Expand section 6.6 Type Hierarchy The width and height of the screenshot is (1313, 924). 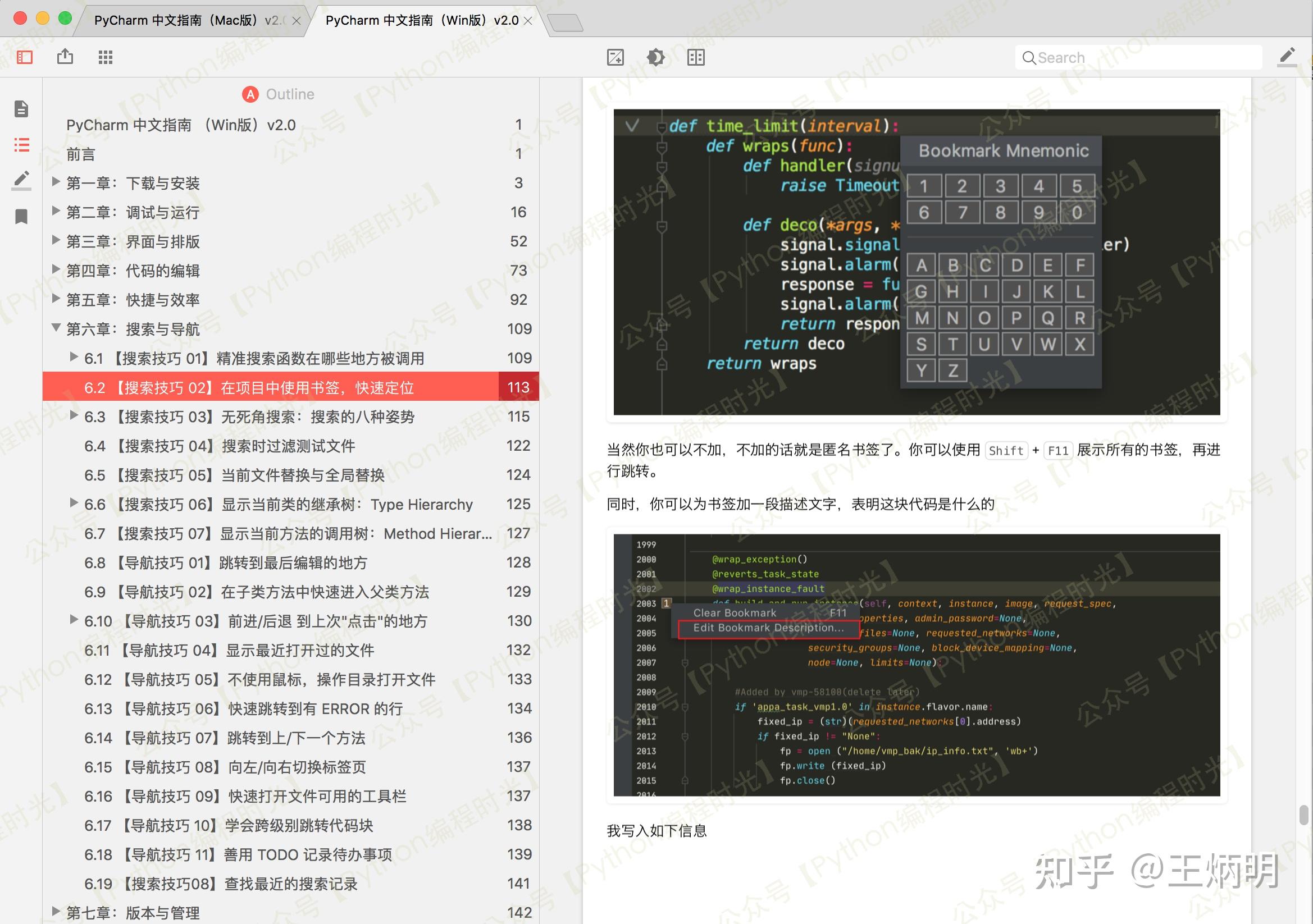click(74, 503)
